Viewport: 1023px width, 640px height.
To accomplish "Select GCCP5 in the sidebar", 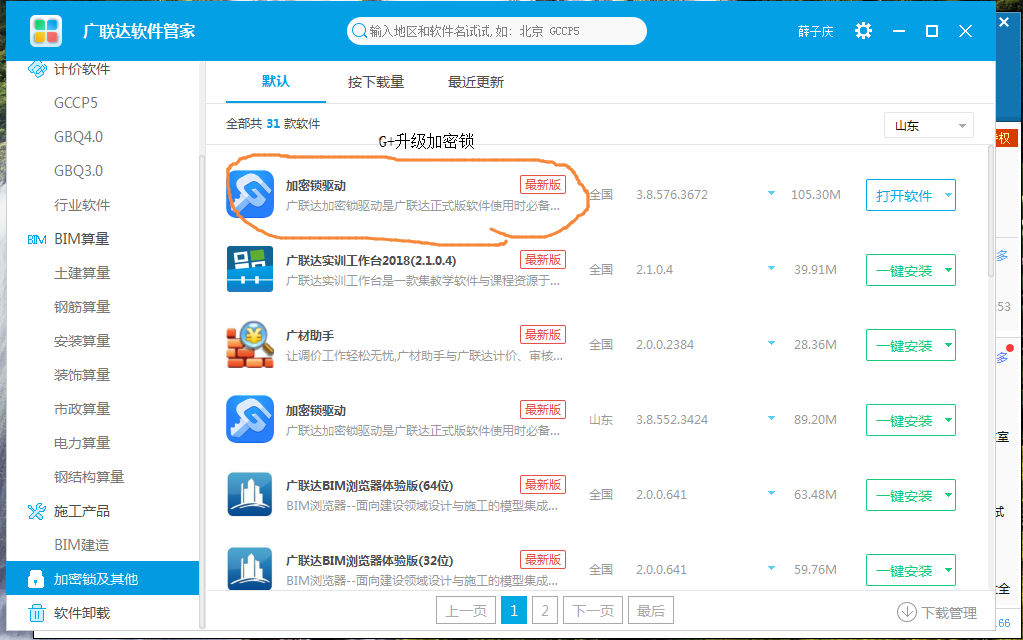I will (x=76, y=102).
